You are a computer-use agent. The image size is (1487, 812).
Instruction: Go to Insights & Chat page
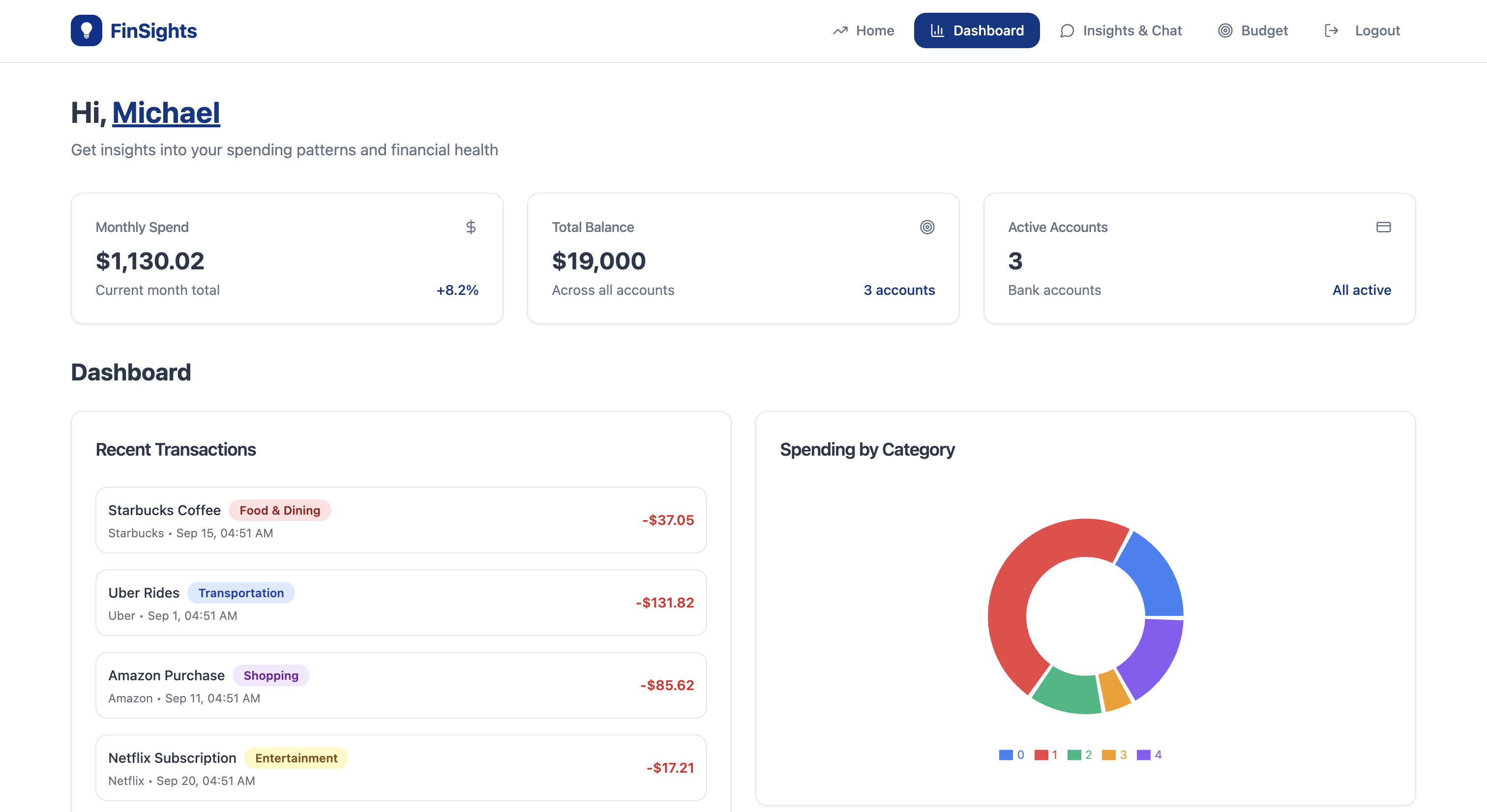[1131, 30]
